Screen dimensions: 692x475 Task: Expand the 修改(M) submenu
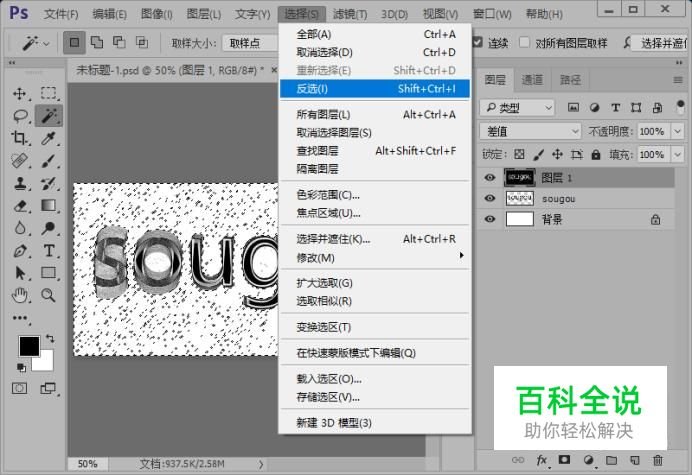click(x=375, y=257)
